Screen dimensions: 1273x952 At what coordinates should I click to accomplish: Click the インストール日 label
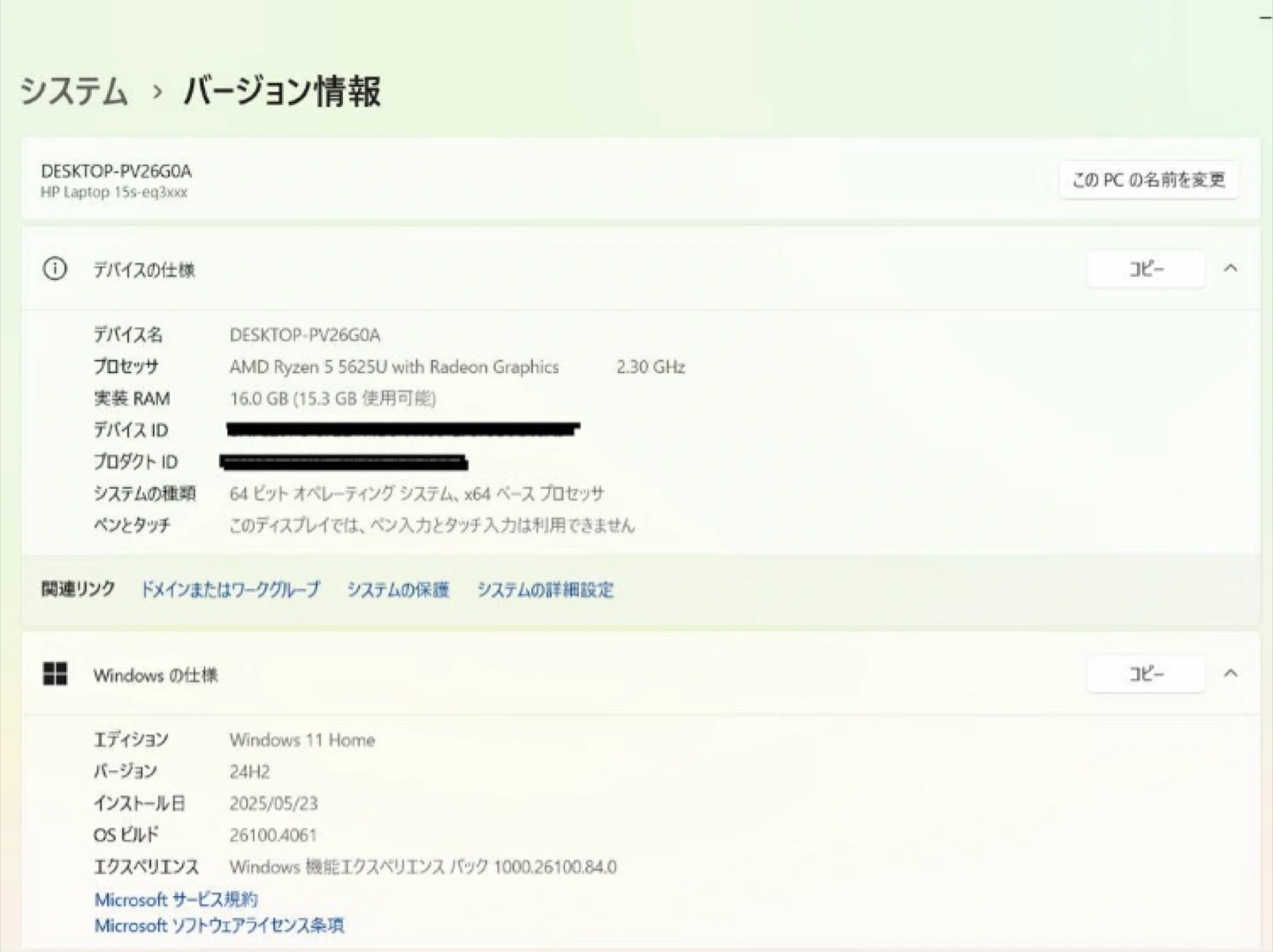click(x=140, y=803)
